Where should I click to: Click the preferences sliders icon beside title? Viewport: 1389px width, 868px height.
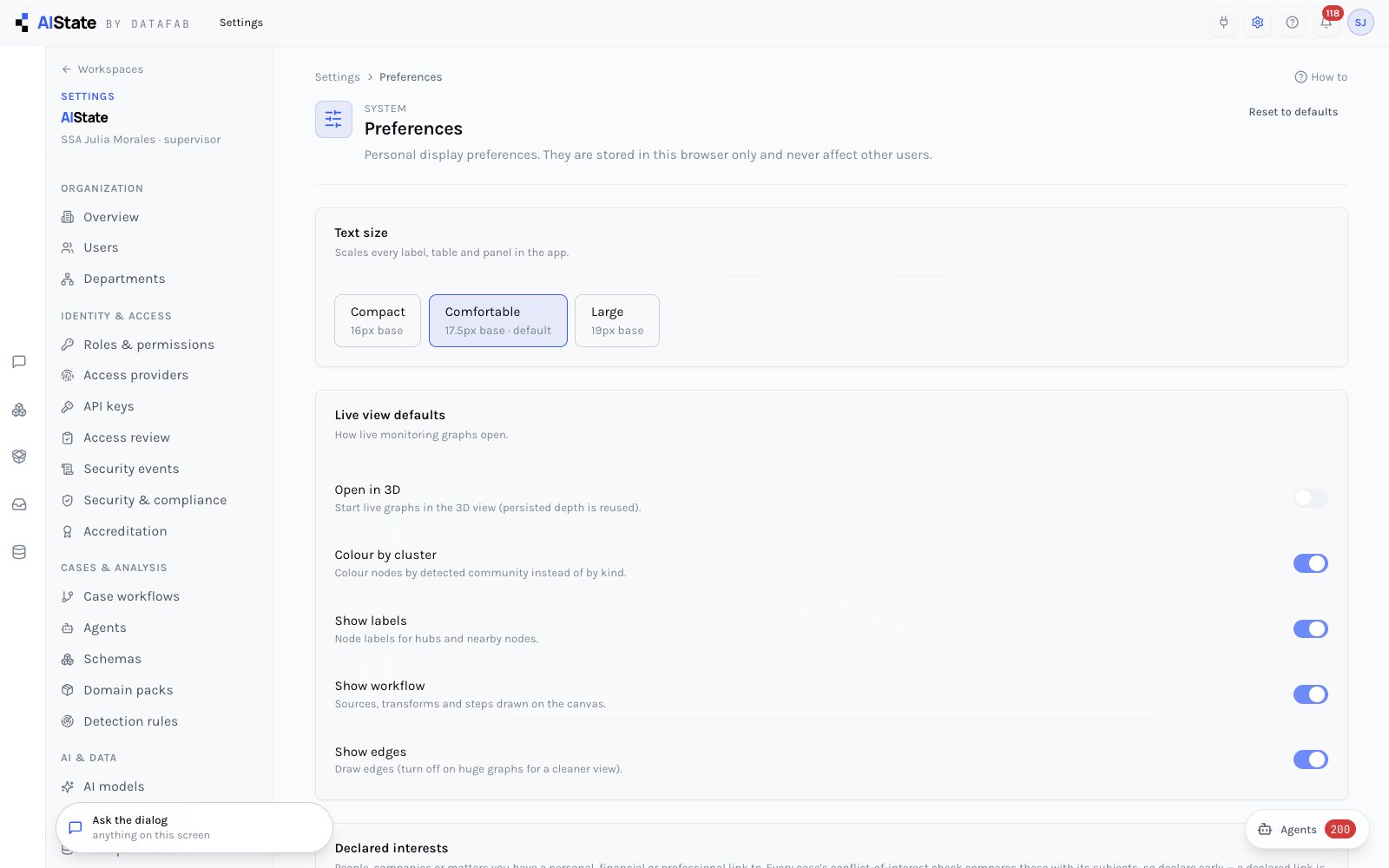pyautogui.click(x=333, y=120)
